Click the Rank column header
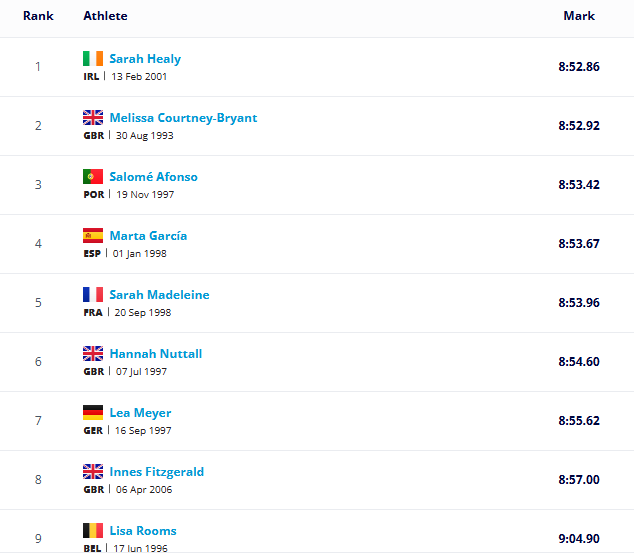 (38, 16)
